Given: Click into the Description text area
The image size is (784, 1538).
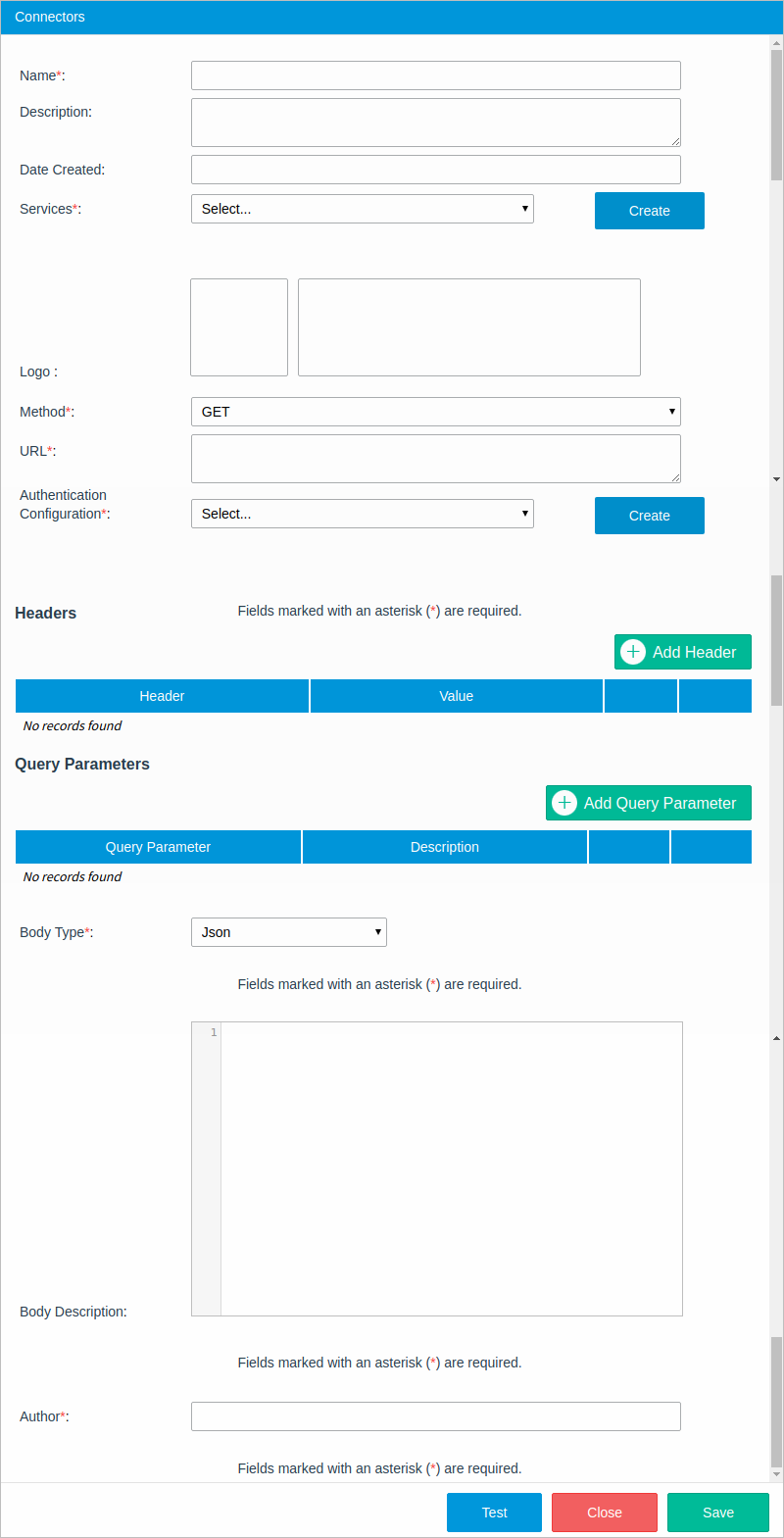Looking at the screenshot, I should (435, 123).
